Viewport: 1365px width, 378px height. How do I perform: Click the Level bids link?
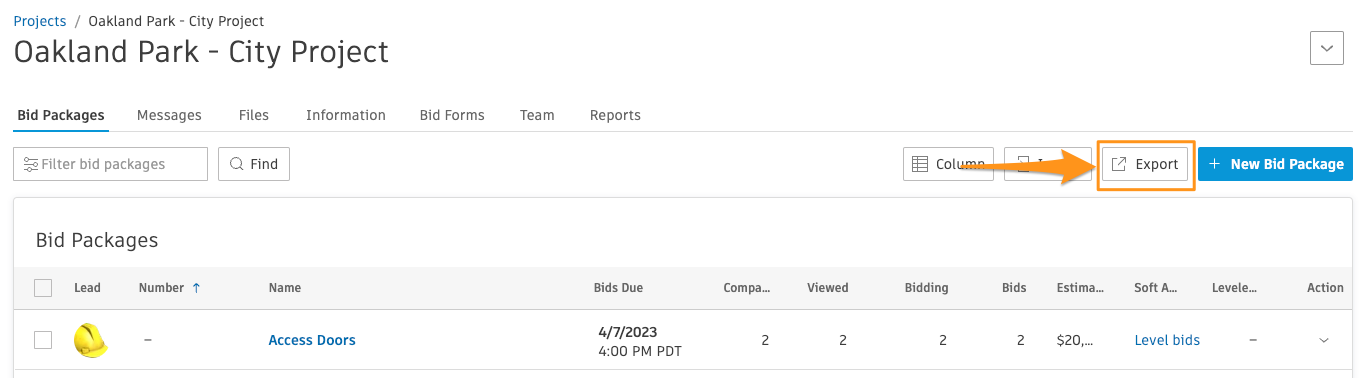pos(1167,340)
